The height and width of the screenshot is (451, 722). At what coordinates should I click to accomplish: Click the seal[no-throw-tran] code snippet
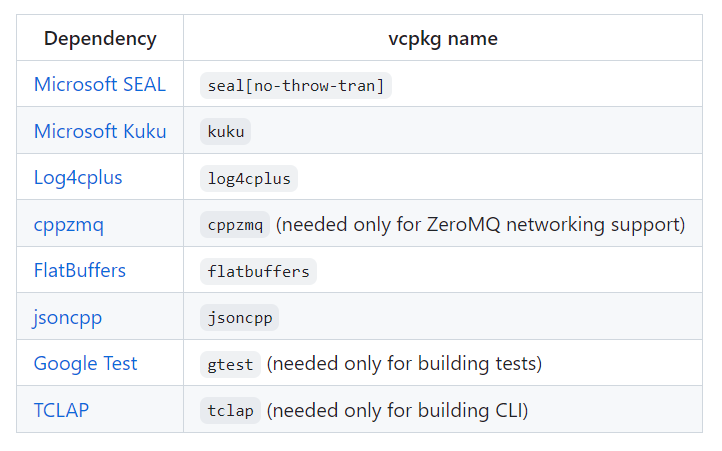[x=295, y=85]
